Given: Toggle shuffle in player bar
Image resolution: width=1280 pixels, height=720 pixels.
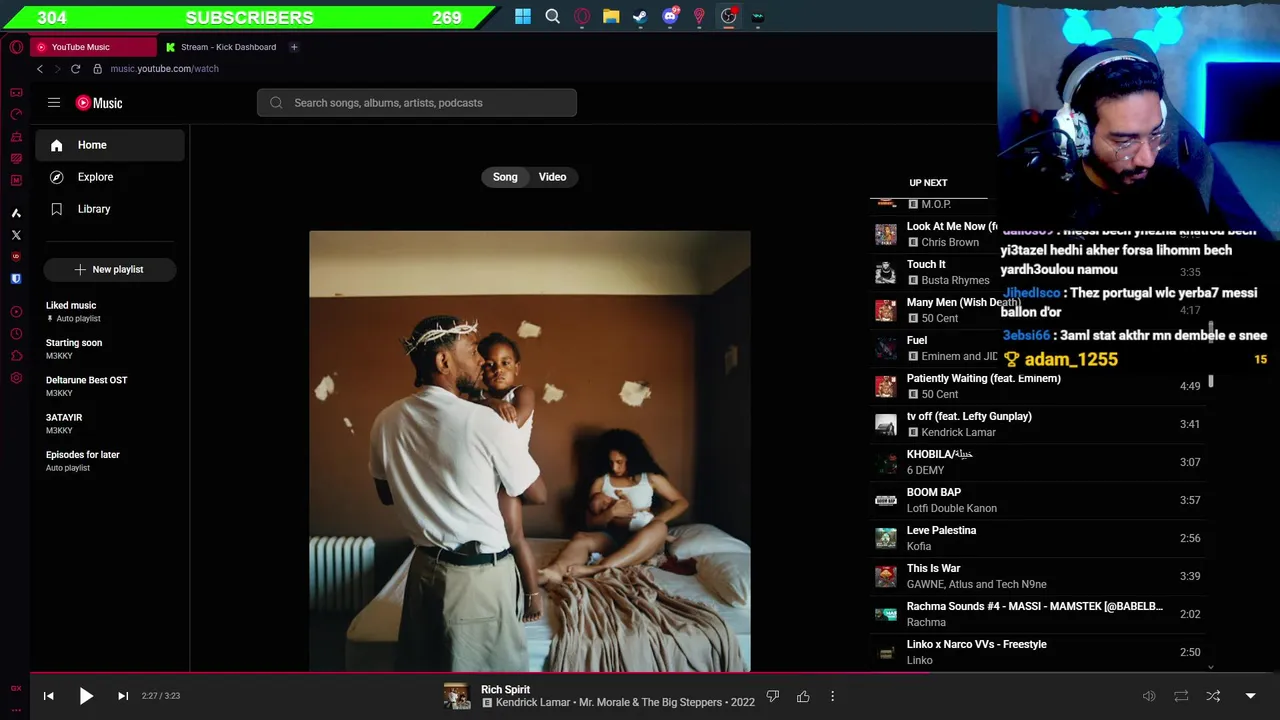Looking at the screenshot, I should 1213,696.
